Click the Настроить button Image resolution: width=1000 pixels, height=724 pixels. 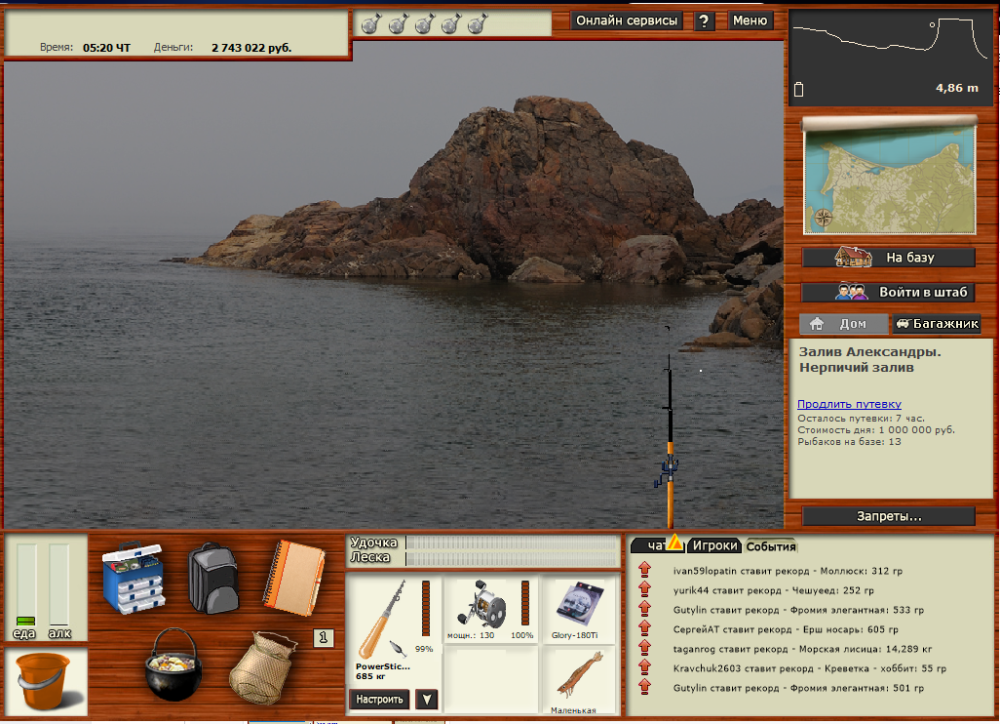[x=379, y=699]
